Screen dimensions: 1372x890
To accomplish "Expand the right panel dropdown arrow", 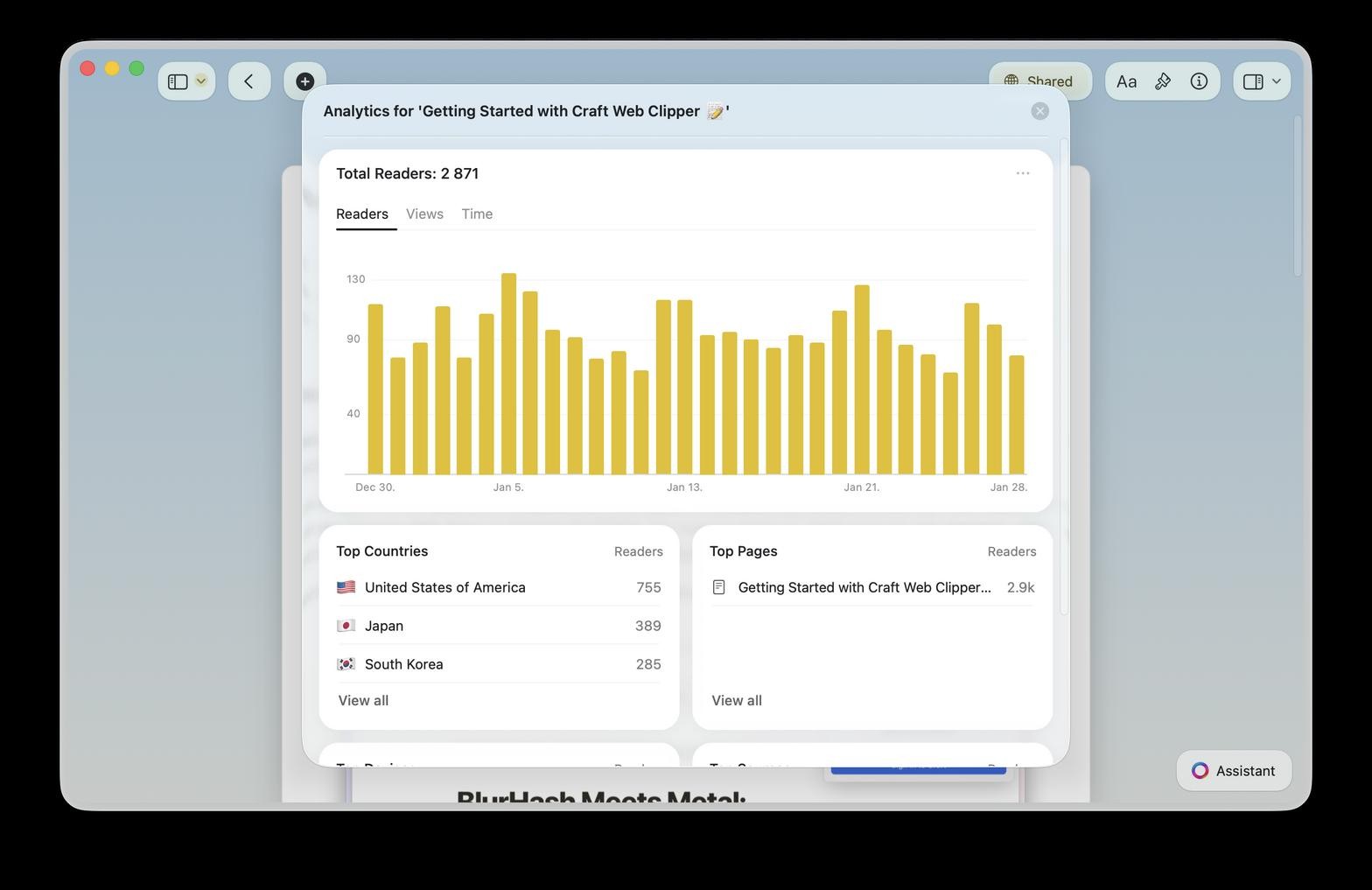I will [x=1277, y=81].
